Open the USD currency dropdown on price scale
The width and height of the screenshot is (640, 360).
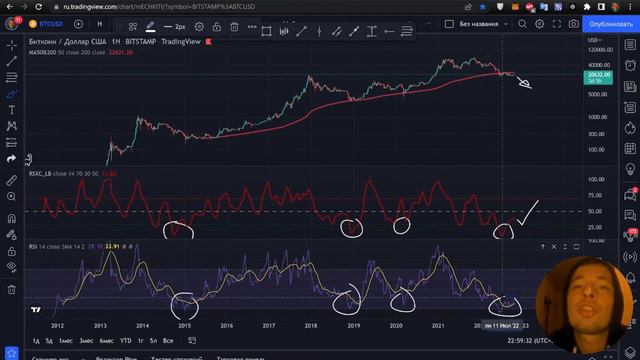(x=594, y=40)
